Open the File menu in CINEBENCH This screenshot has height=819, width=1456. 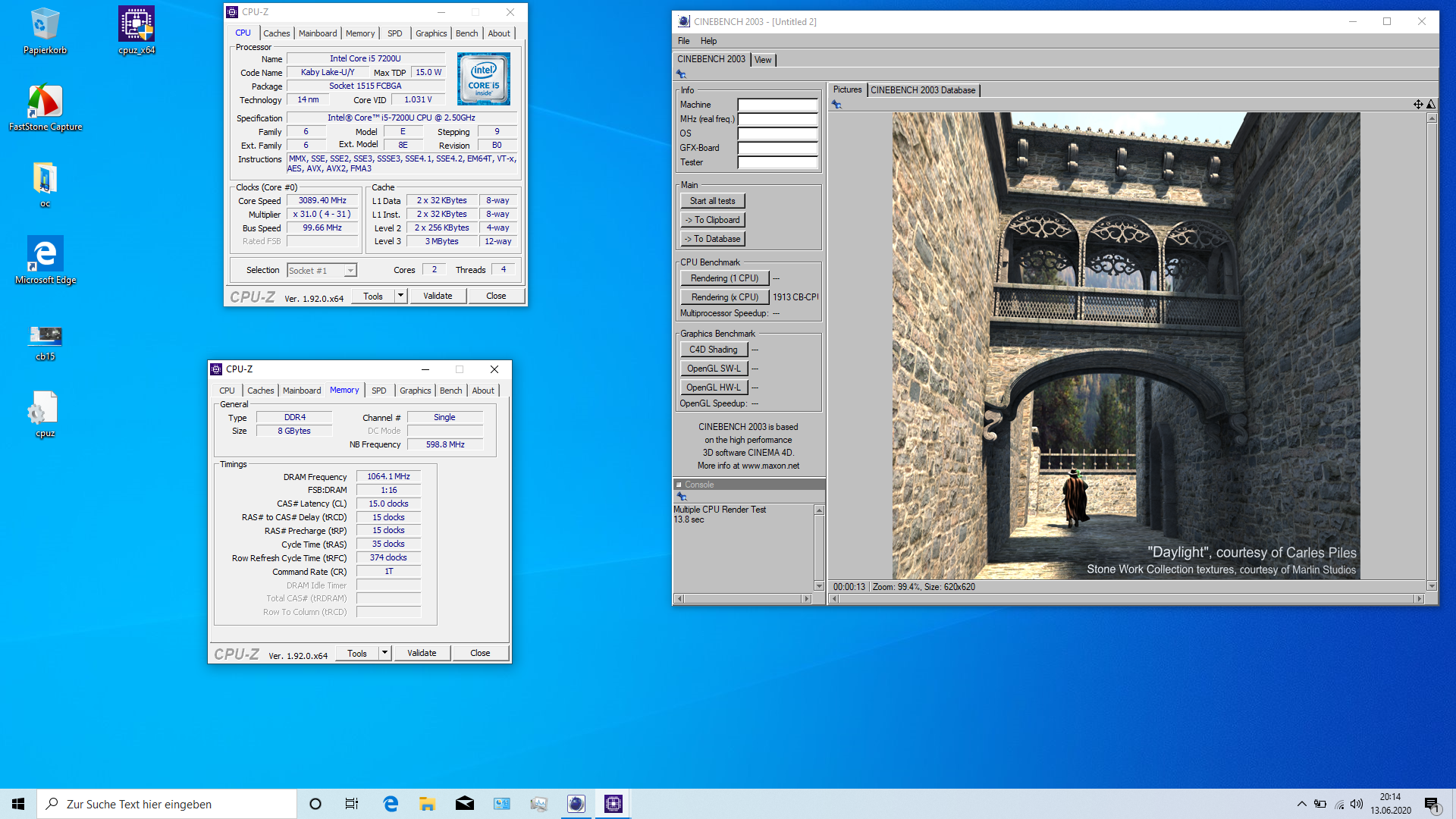point(683,41)
